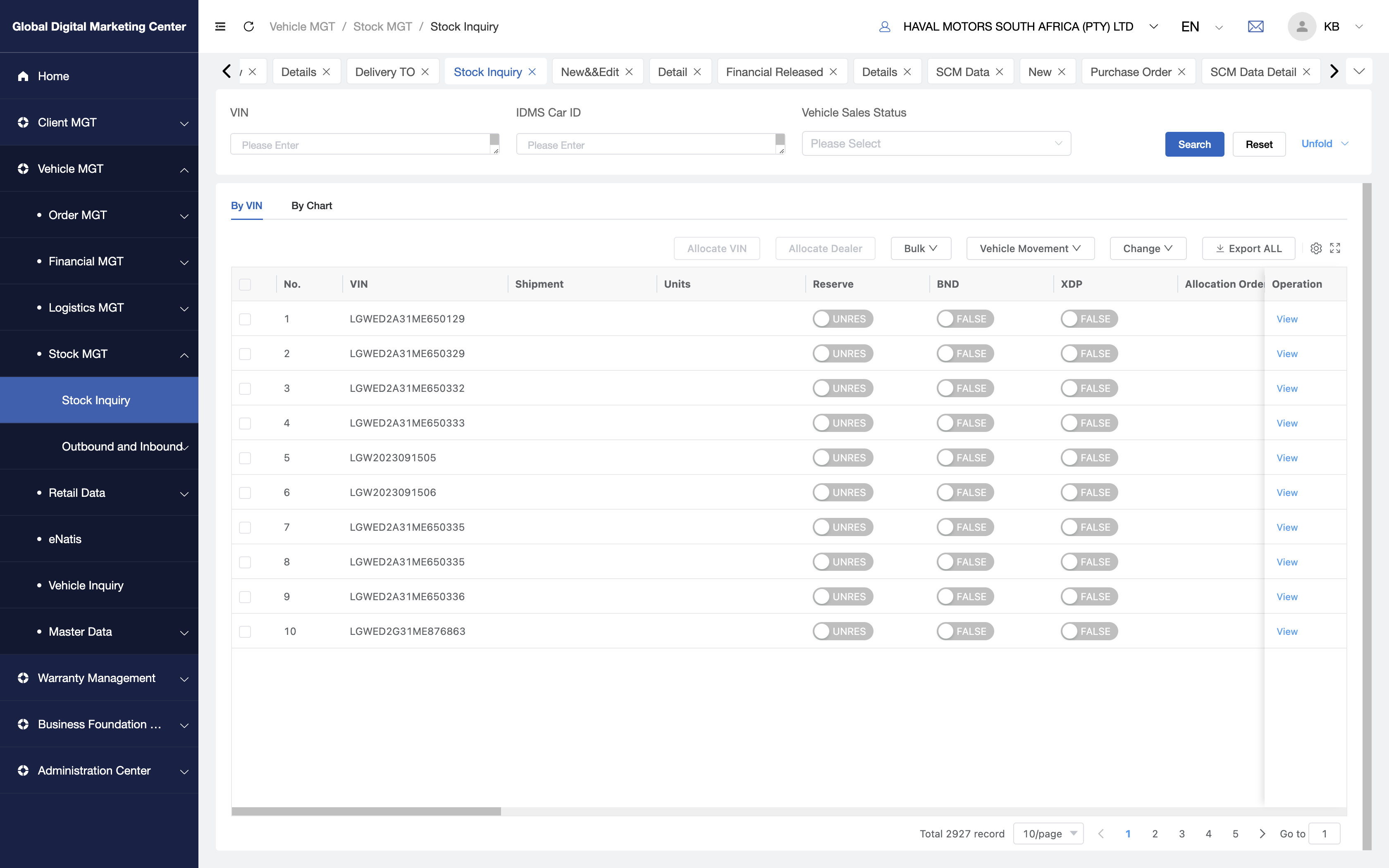Image resolution: width=1389 pixels, height=868 pixels.
Task: Switch to By Chart tab
Action: (312, 205)
